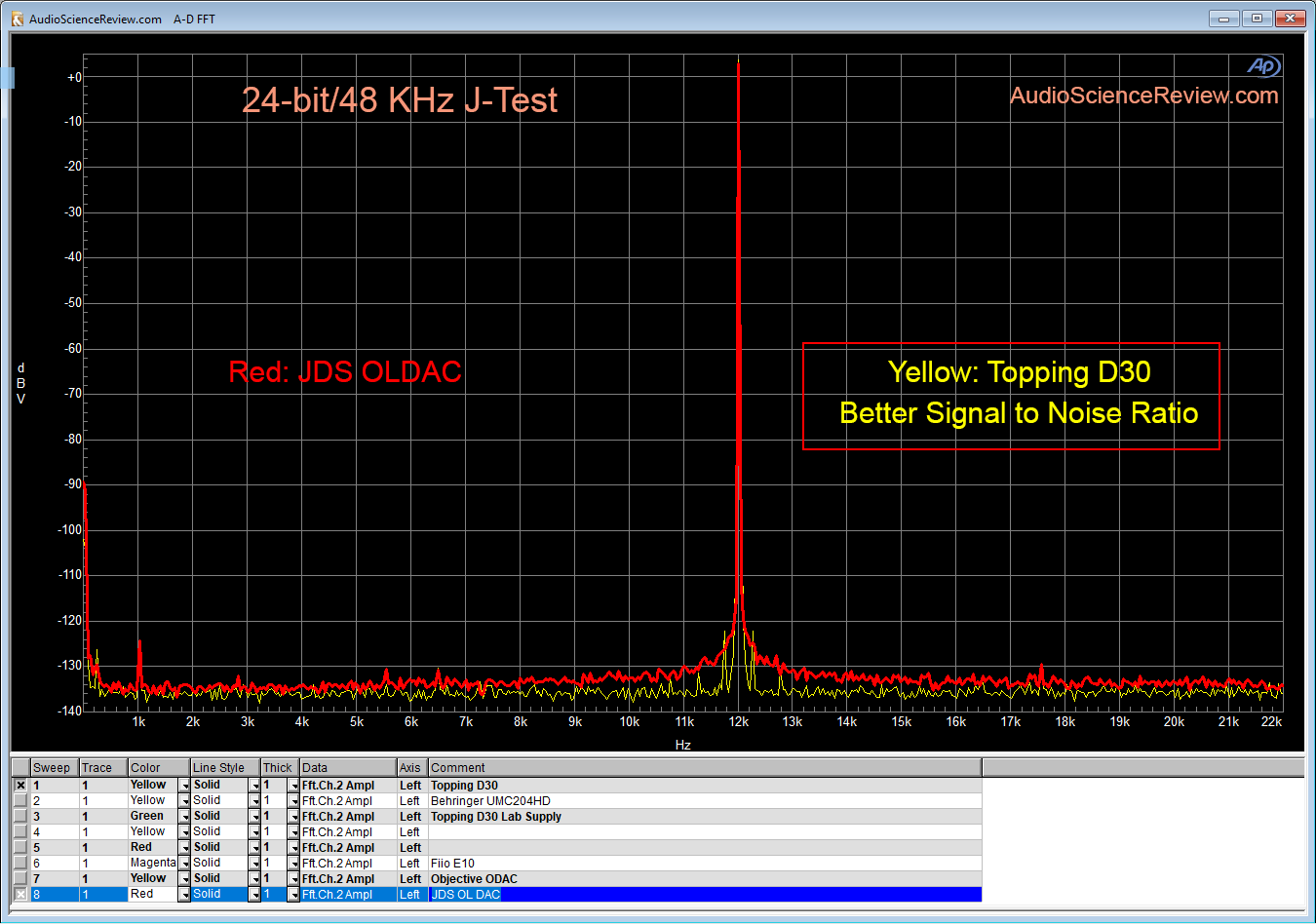Image resolution: width=1316 pixels, height=924 pixels.
Task: Open the Thick dropdown for sweep 1
Action: click(293, 785)
